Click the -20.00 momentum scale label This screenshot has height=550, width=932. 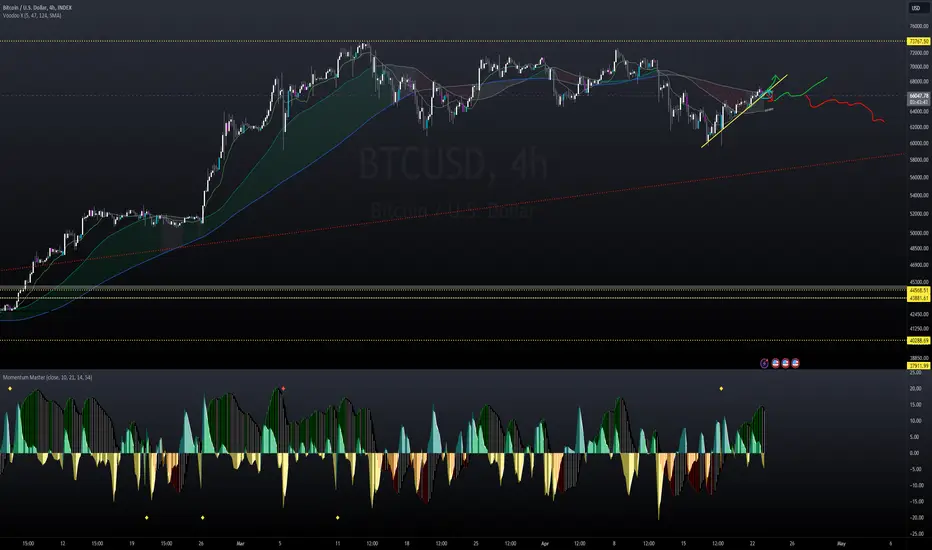[915, 518]
